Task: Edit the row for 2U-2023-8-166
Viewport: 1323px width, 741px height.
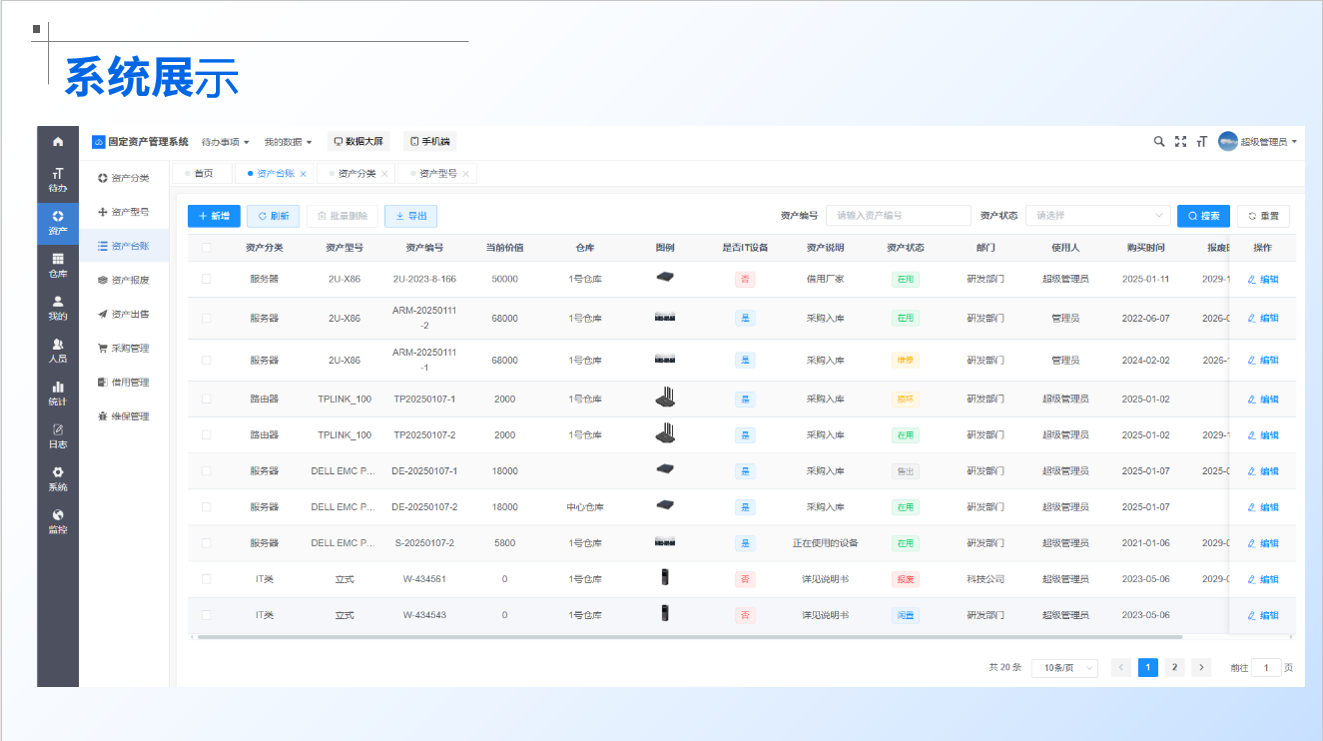Action: click(1264, 279)
